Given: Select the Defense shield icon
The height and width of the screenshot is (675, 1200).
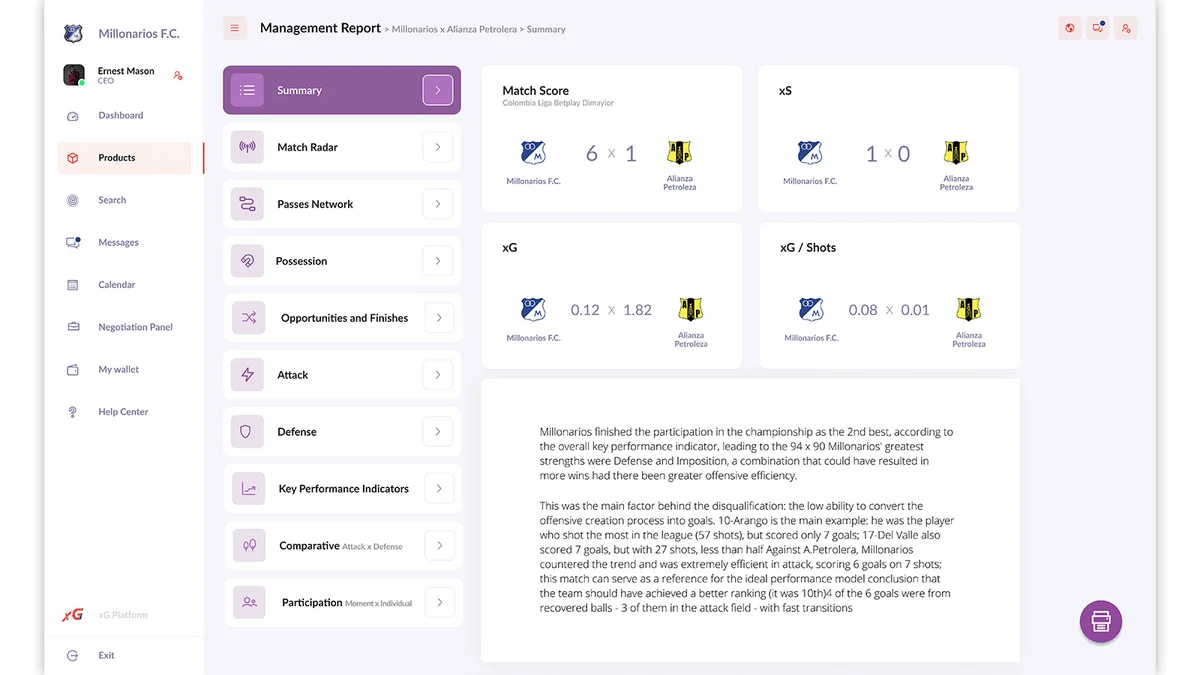Looking at the screenshot, I should (x=247, y=431).
